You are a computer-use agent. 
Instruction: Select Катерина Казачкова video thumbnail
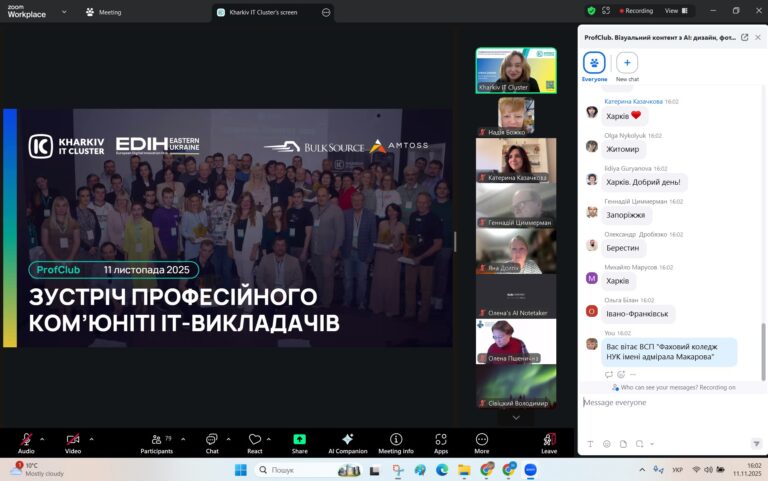tap(516, 160)
